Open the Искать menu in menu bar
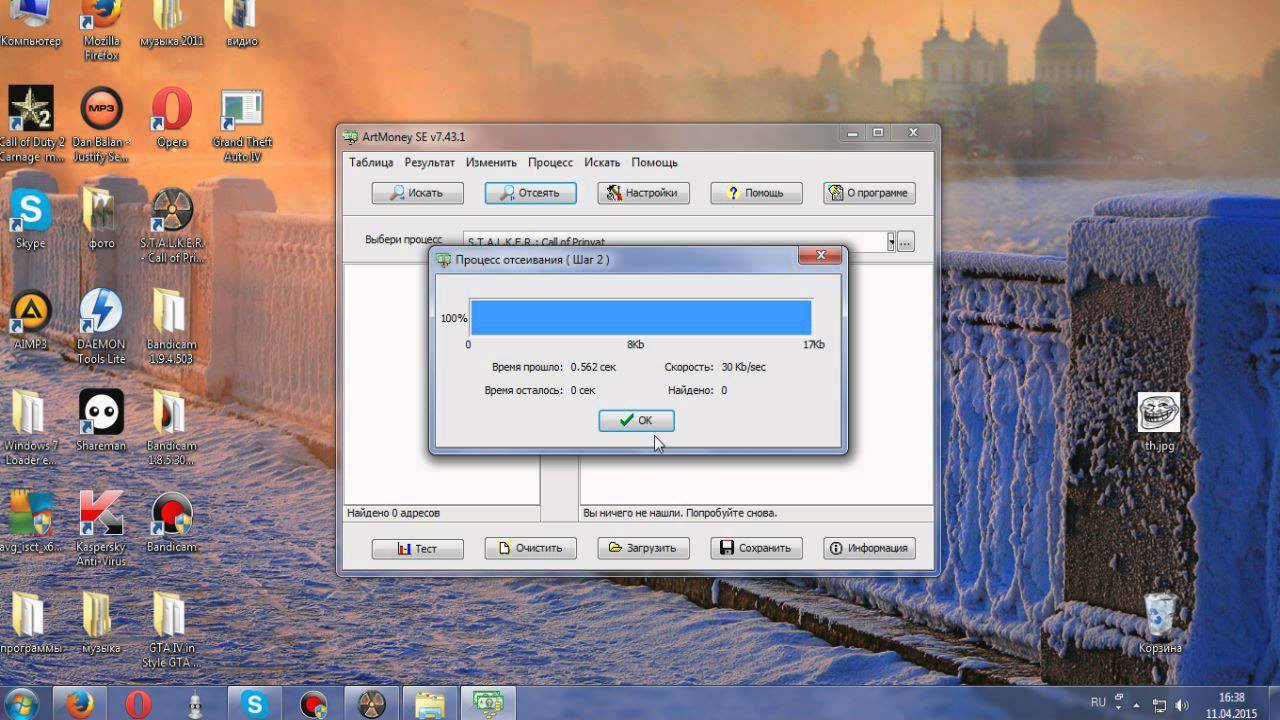The image size is (1280, 720). click(x=603, y=162)
